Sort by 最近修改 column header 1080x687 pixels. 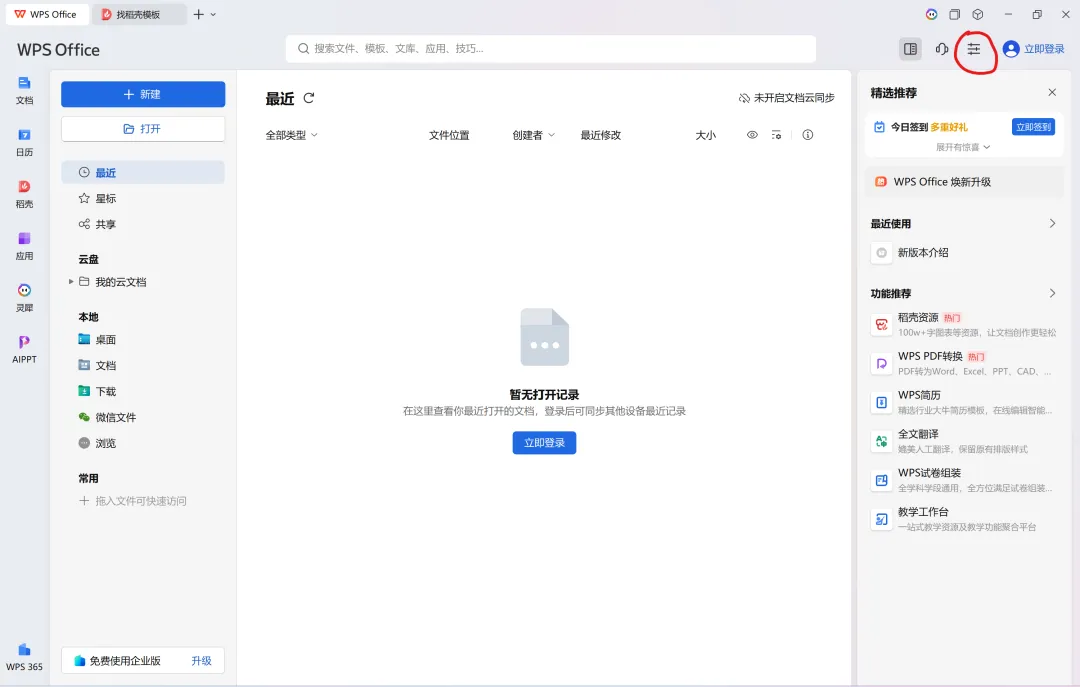coord(601,135)
